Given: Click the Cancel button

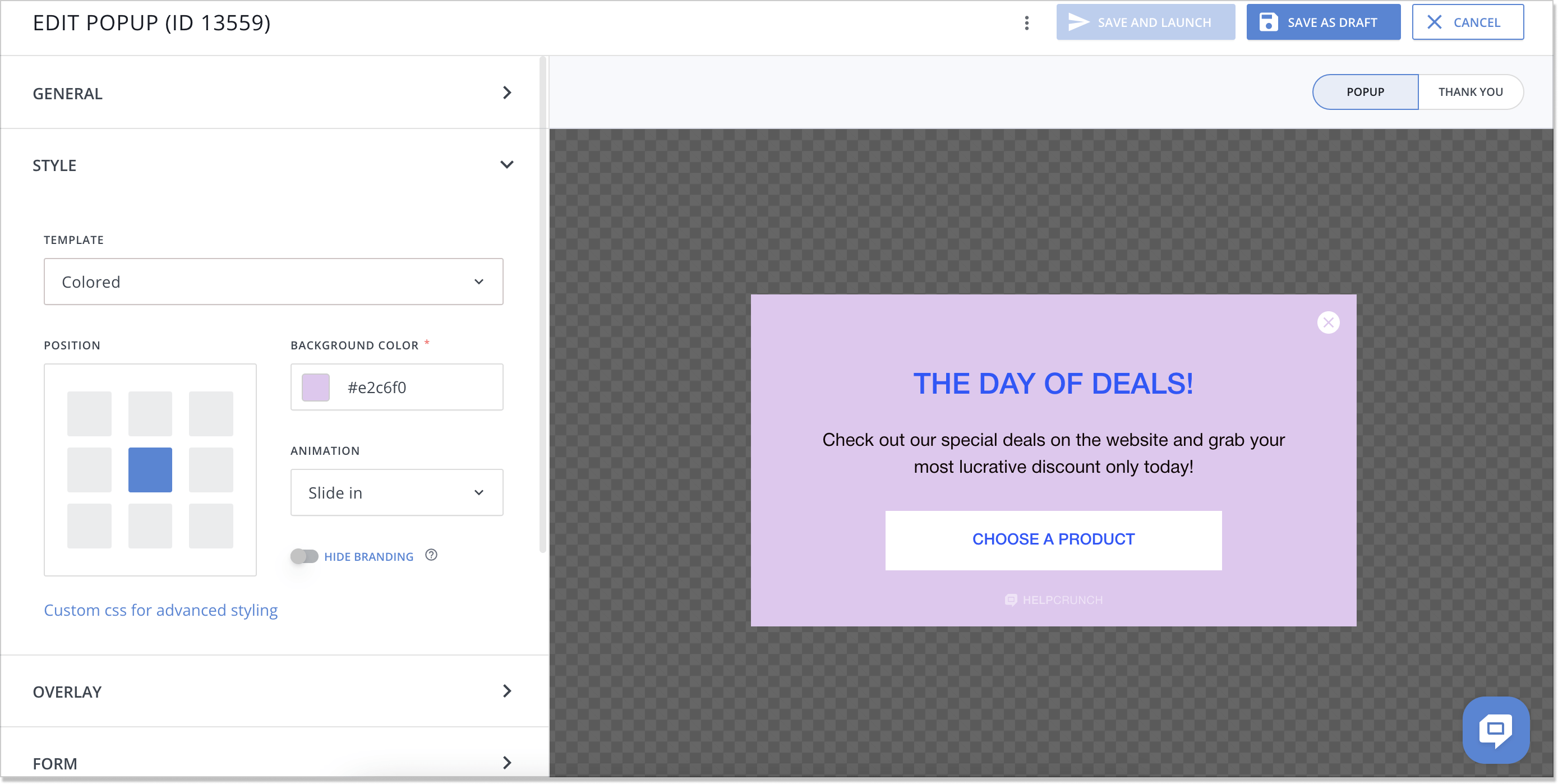Looking at the screenshot, I should point(1467,22).
